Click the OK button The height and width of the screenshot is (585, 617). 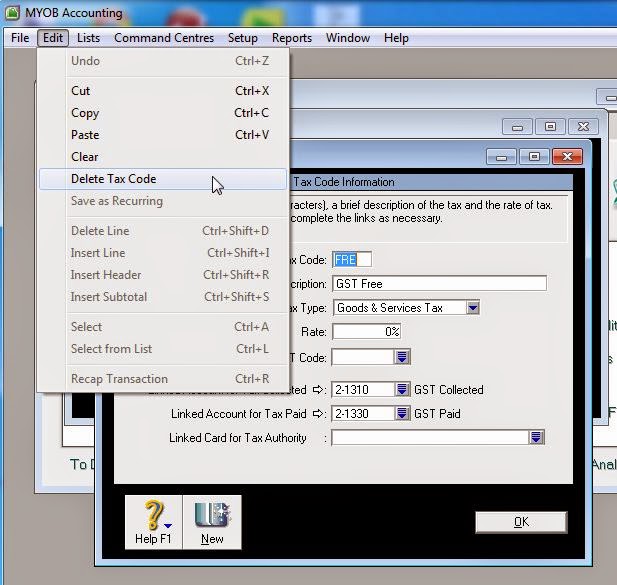click(521, 522)
